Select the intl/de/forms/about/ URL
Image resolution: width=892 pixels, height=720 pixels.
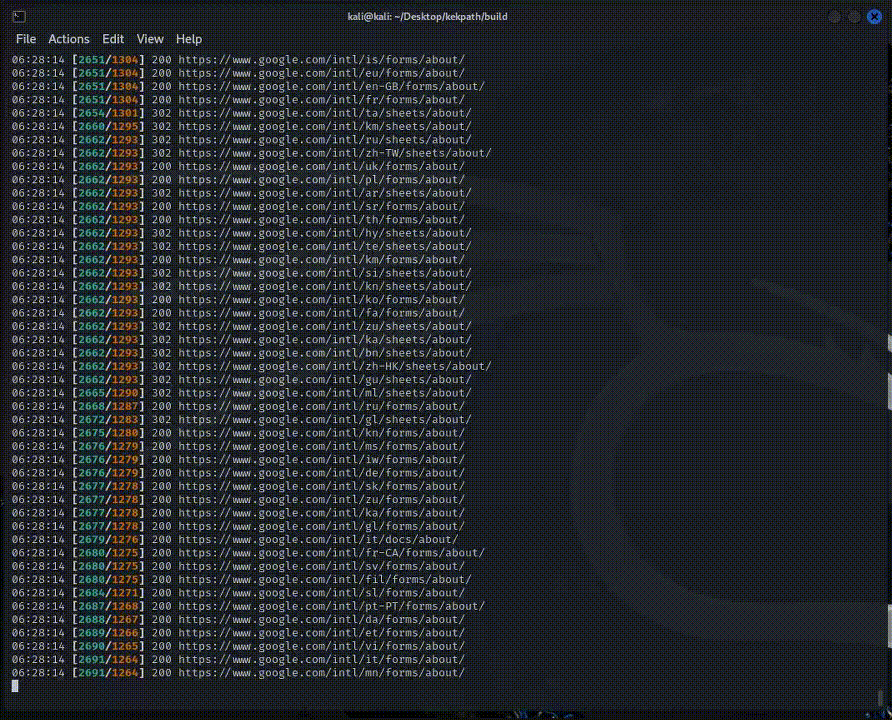click(x=321, y=473)
